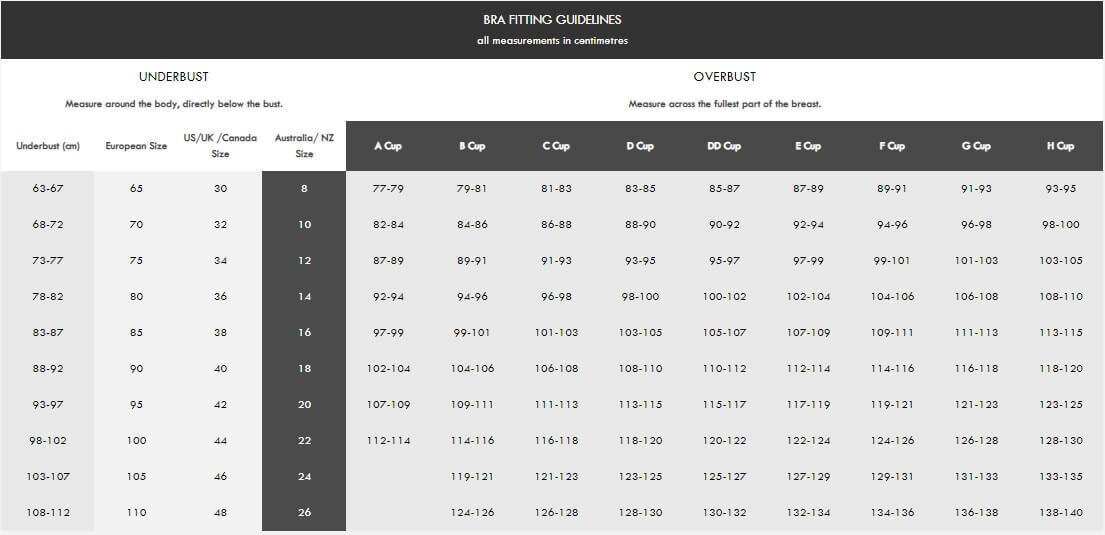The width and height of the screenshot is (1105, 535).
Task: Click the OVERBUST section heading
Action: point(725,77)
